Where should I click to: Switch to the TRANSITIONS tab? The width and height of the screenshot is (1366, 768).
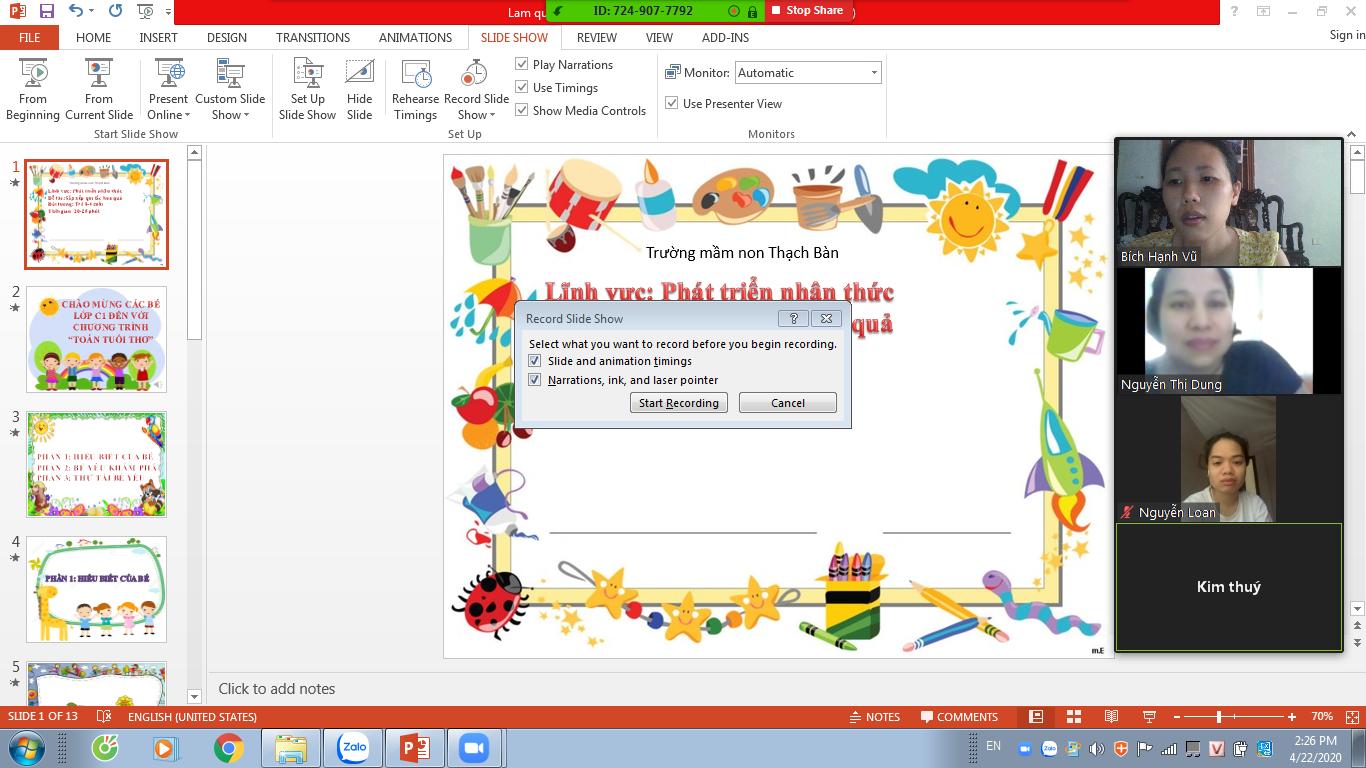(x=313, y=37)
